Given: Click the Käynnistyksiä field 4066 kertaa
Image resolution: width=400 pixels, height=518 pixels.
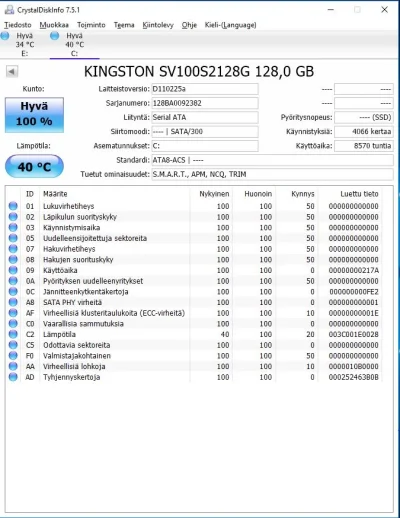Looking at the screenshot, I should 364,132.
